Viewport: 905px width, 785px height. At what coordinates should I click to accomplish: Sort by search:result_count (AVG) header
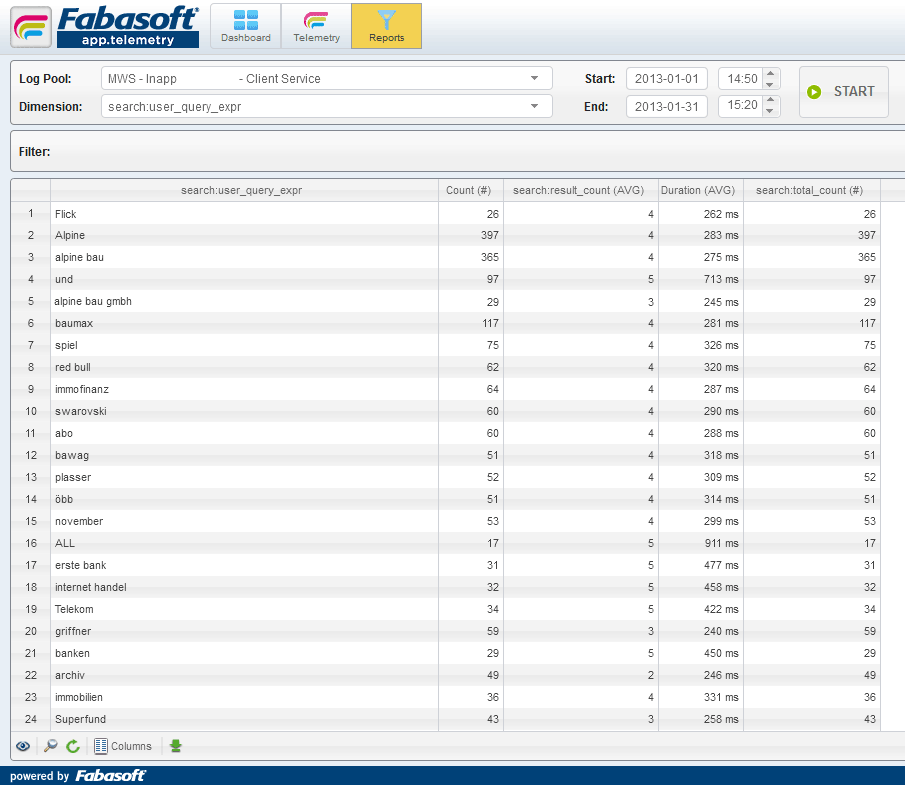581,190
